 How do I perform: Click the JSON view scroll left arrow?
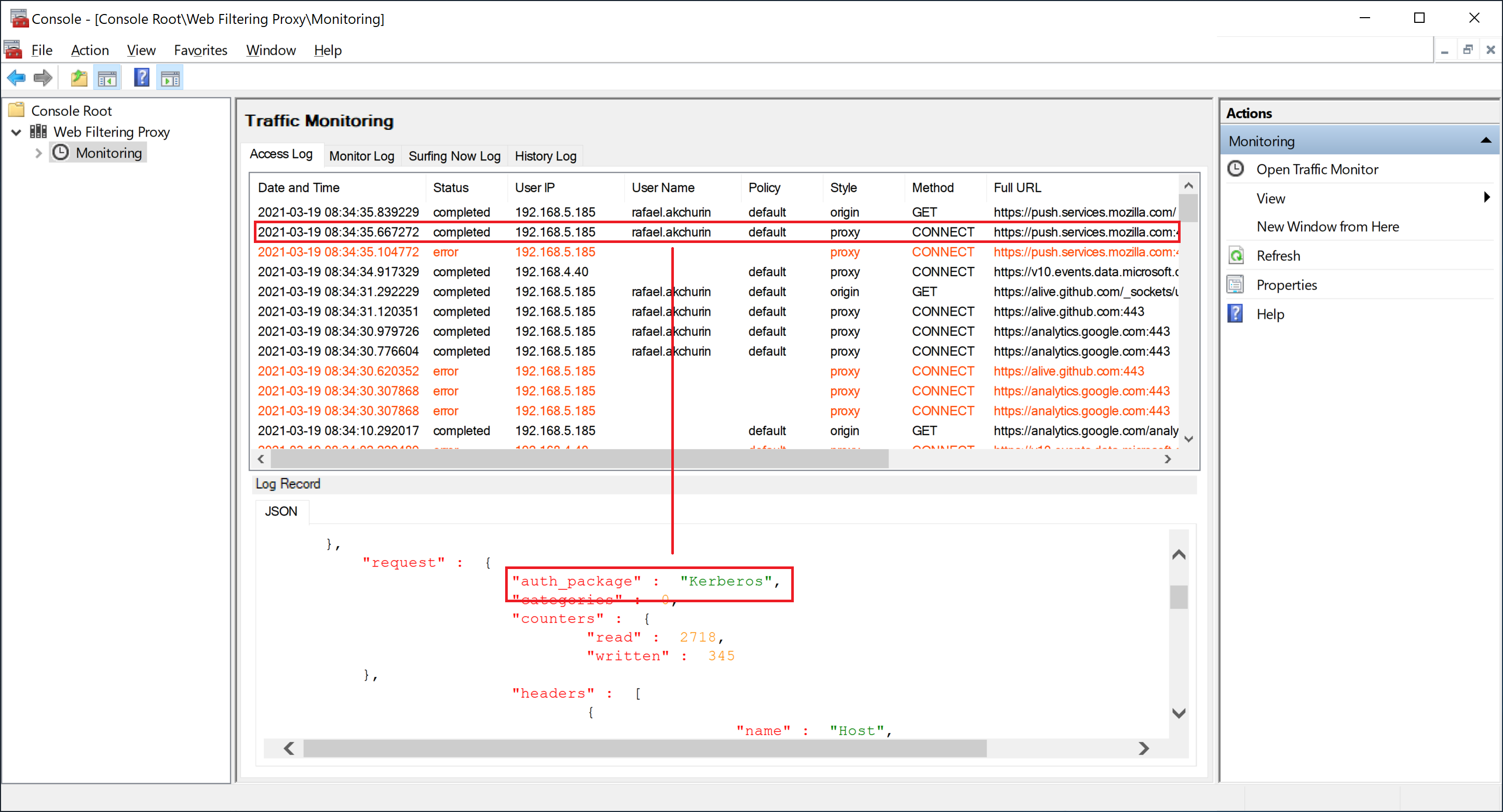click(x=289, y=748)
